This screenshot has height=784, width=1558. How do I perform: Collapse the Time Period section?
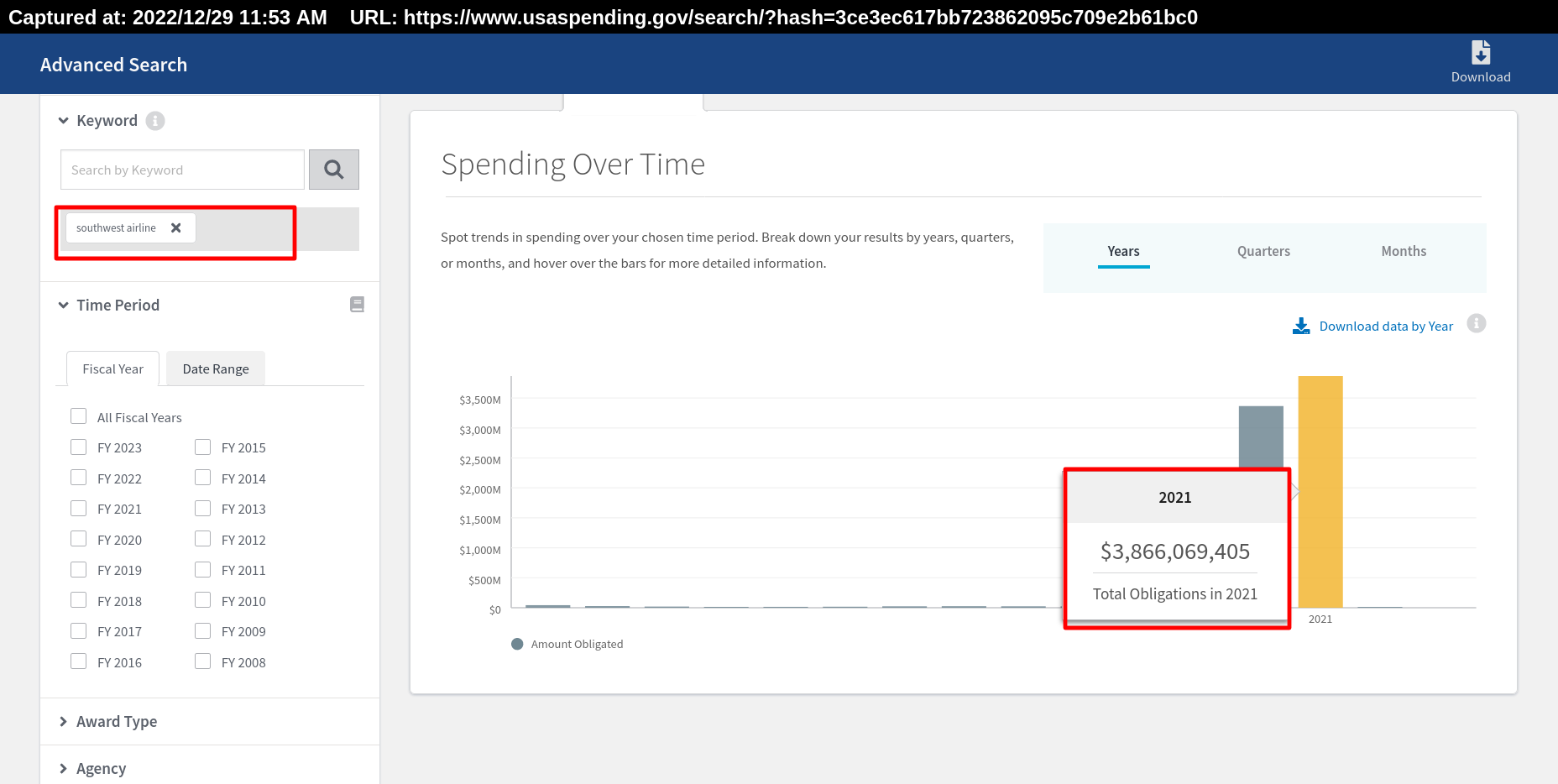coord(63,306)
